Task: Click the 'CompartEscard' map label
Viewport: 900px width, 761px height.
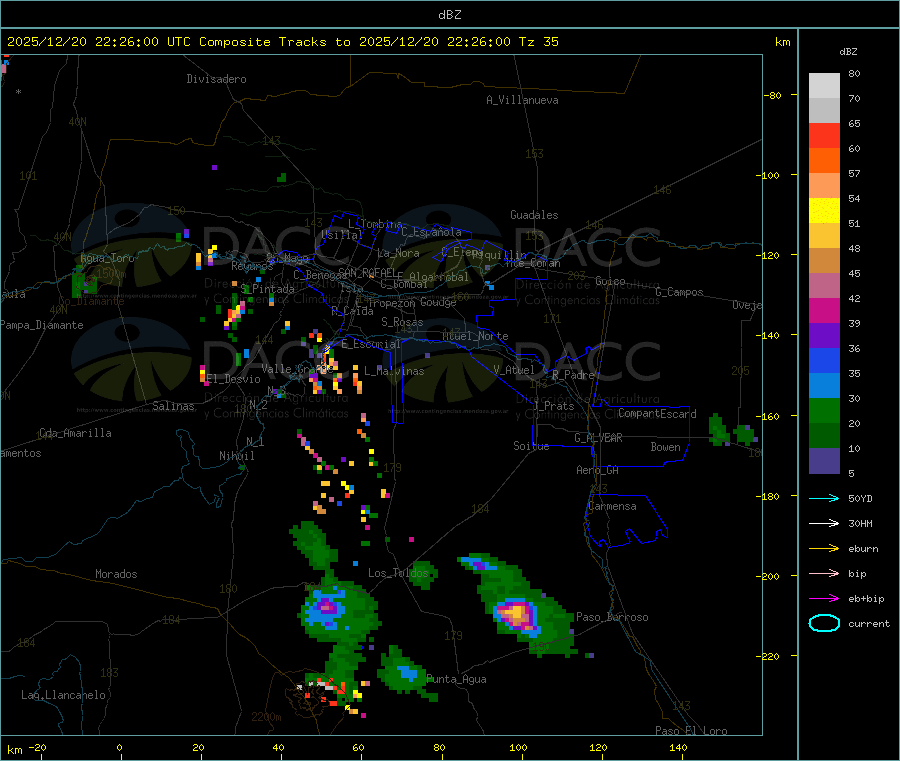Action: pyautogui.click(x=657, y=414)
